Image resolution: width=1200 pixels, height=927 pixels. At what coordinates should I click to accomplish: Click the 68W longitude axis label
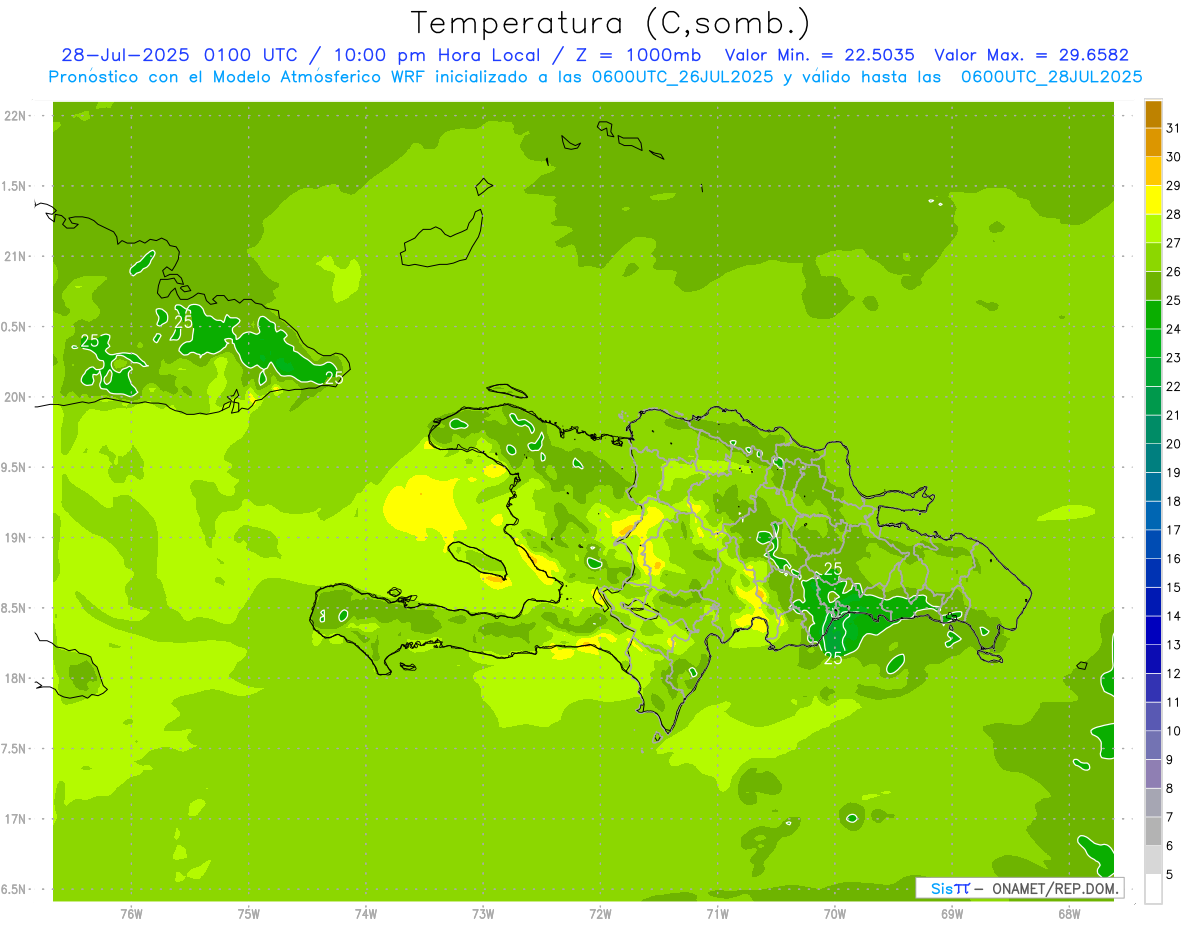coord(1069,914)
